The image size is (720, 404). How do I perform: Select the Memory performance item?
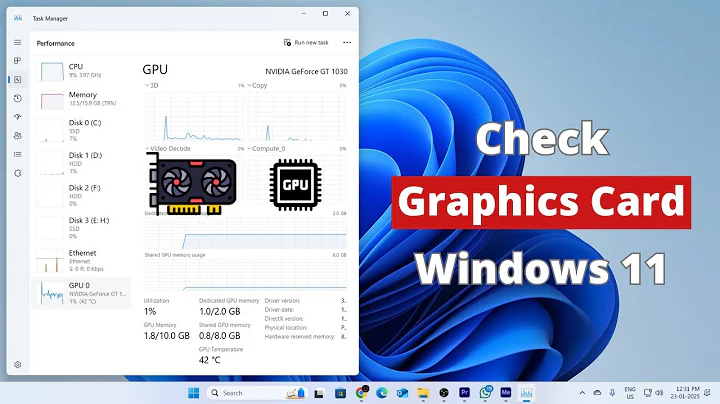(82, 99)
